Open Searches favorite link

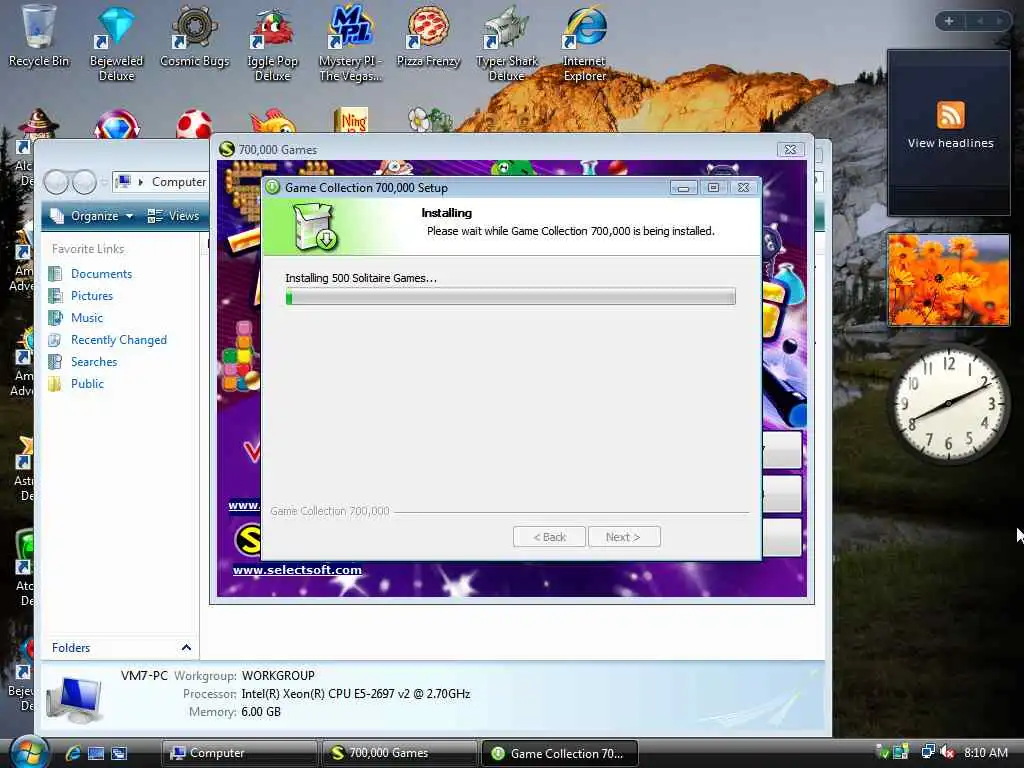[94, 362]
